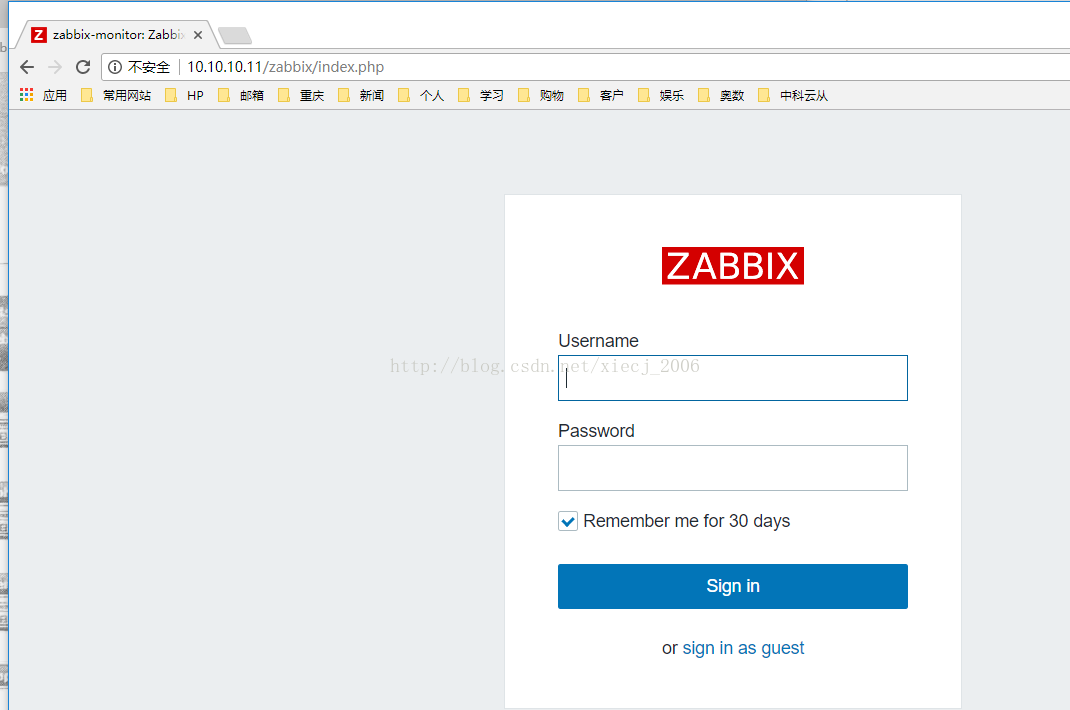Viewport: 1070px width, 710px height.
Task: Follow the sign in as guest link
Action: pos(743,648)
